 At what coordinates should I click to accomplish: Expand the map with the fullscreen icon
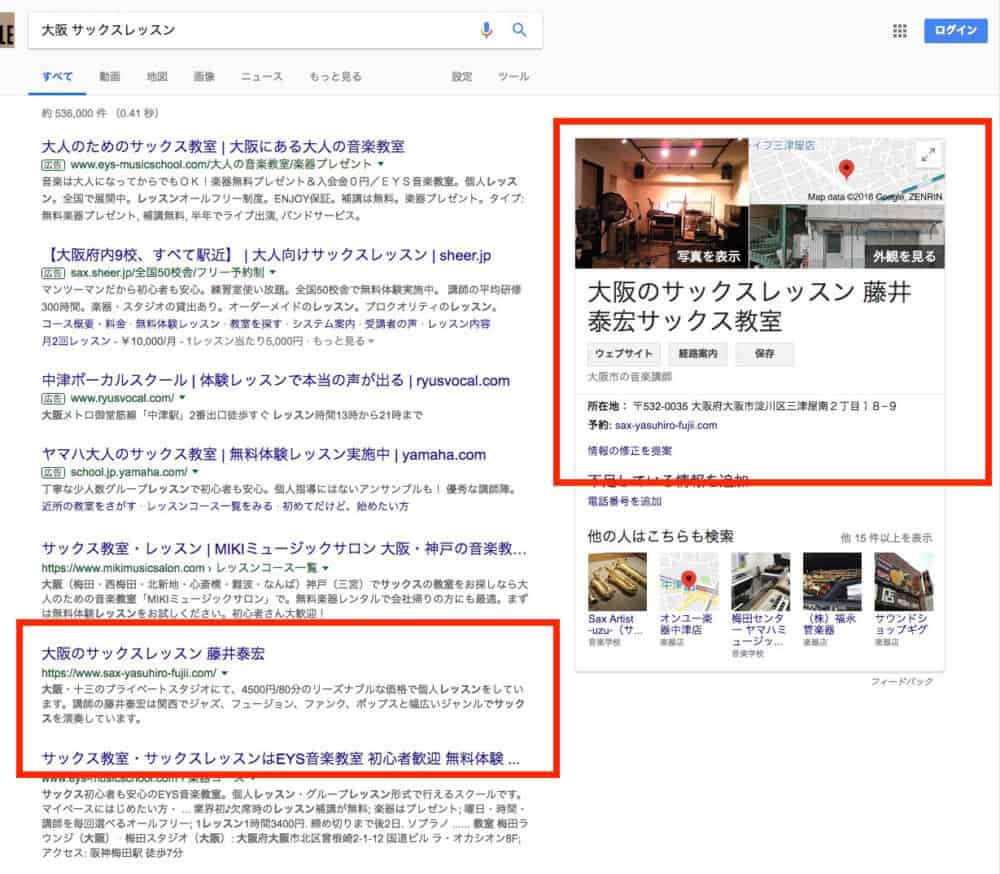(928, 154)
